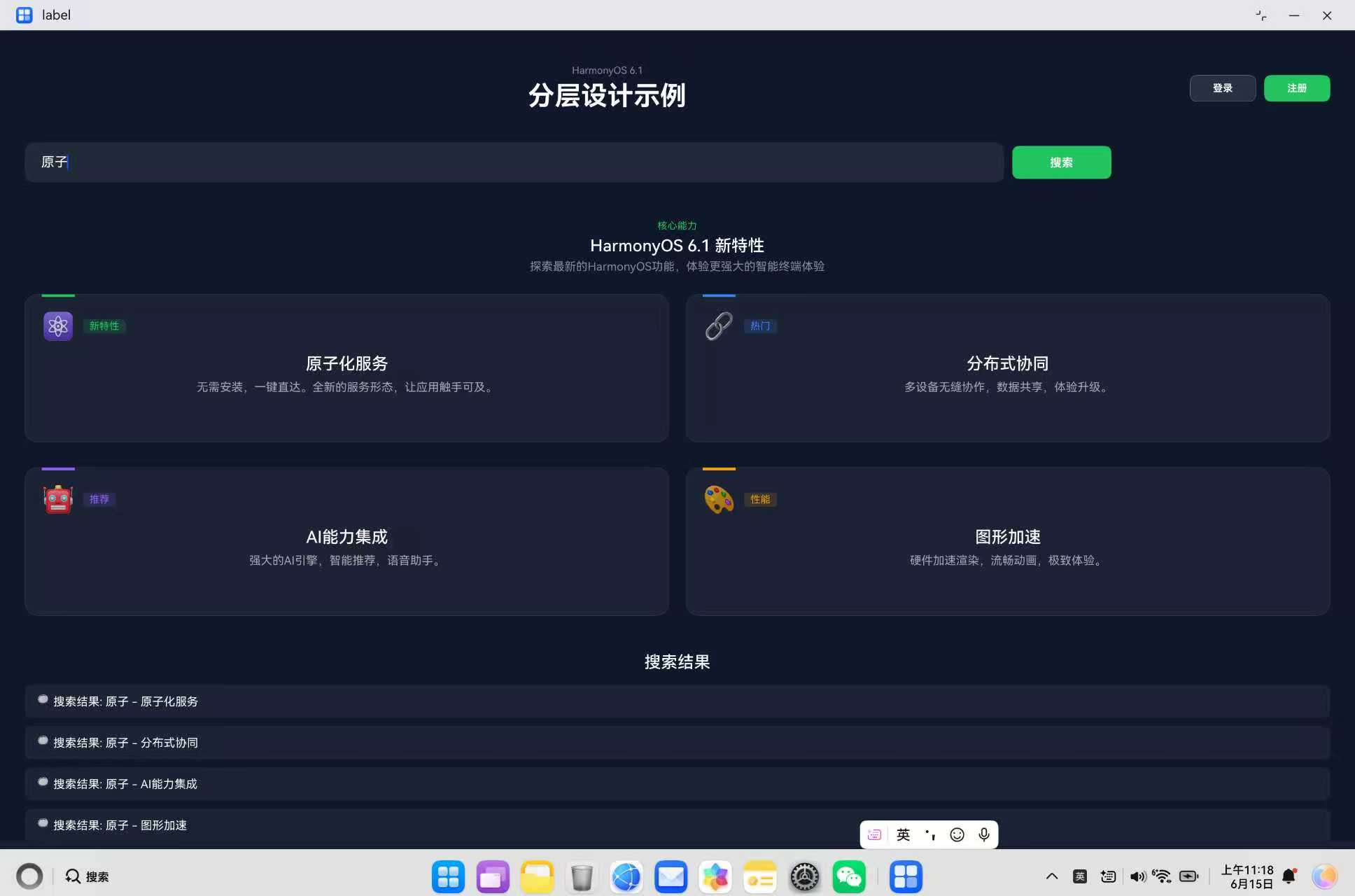The width and height of the screenshot is (1355, 896).
Task: Click the 英 input method tray indicator
Action: click(1080, 876)
